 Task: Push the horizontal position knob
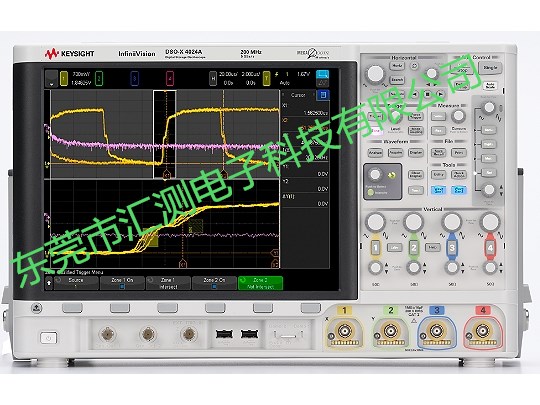(x=432, y=73)
